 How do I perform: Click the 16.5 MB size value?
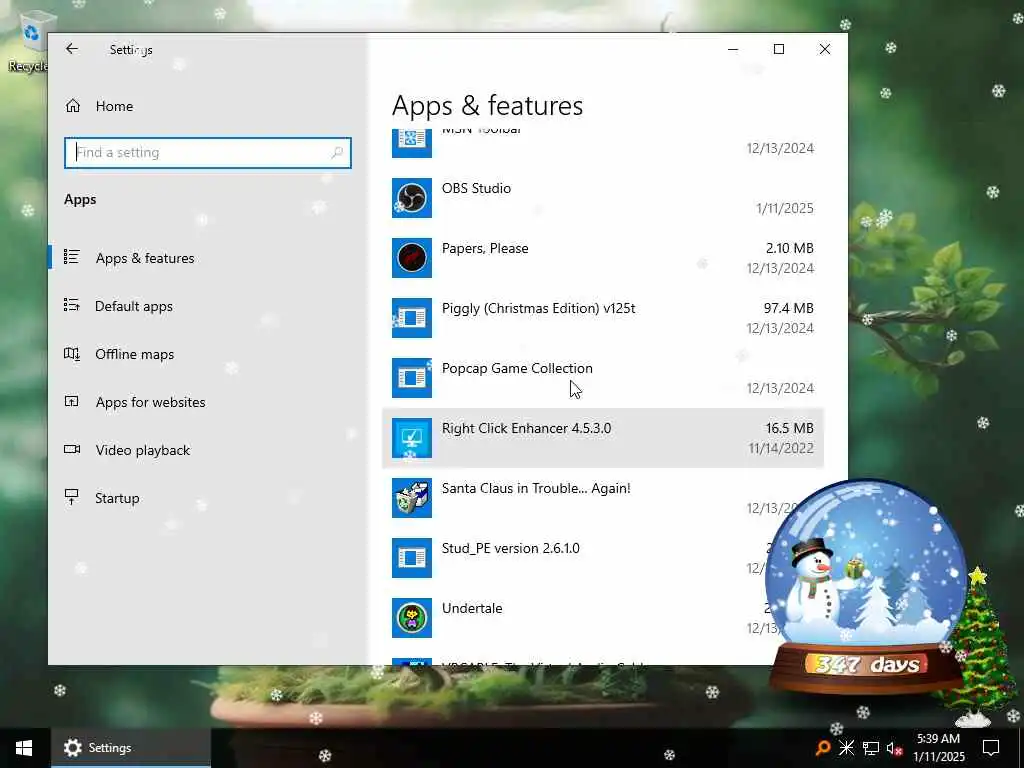tap(789, 428)
